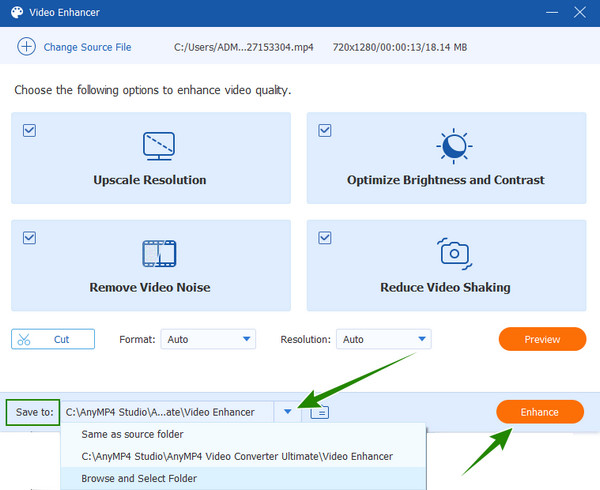Click the Reduce Video Shaking camera icon
Screen dimensions: 600x490
tap(454, 254)
